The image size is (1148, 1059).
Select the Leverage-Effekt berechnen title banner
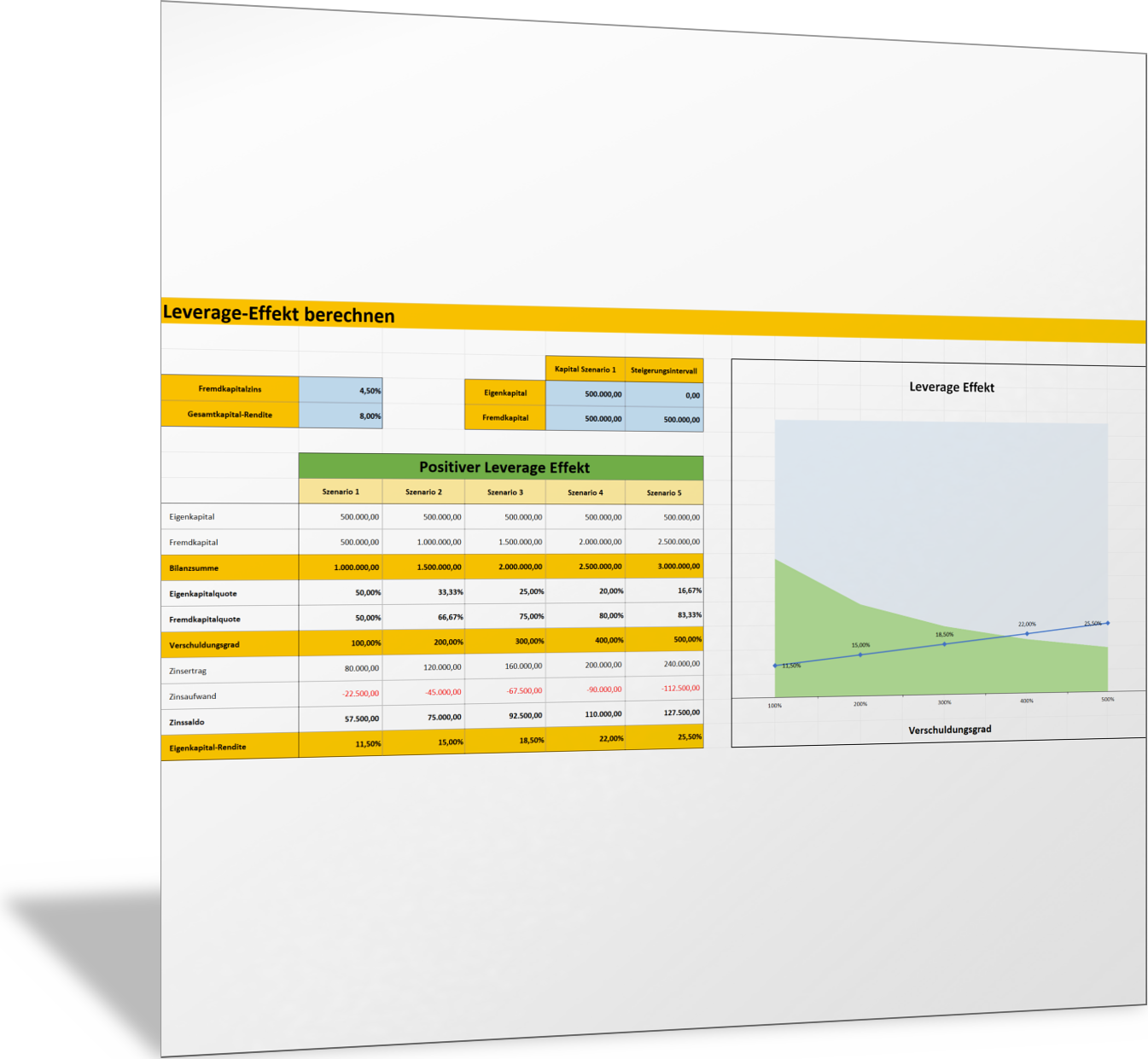tap(278, 313)
